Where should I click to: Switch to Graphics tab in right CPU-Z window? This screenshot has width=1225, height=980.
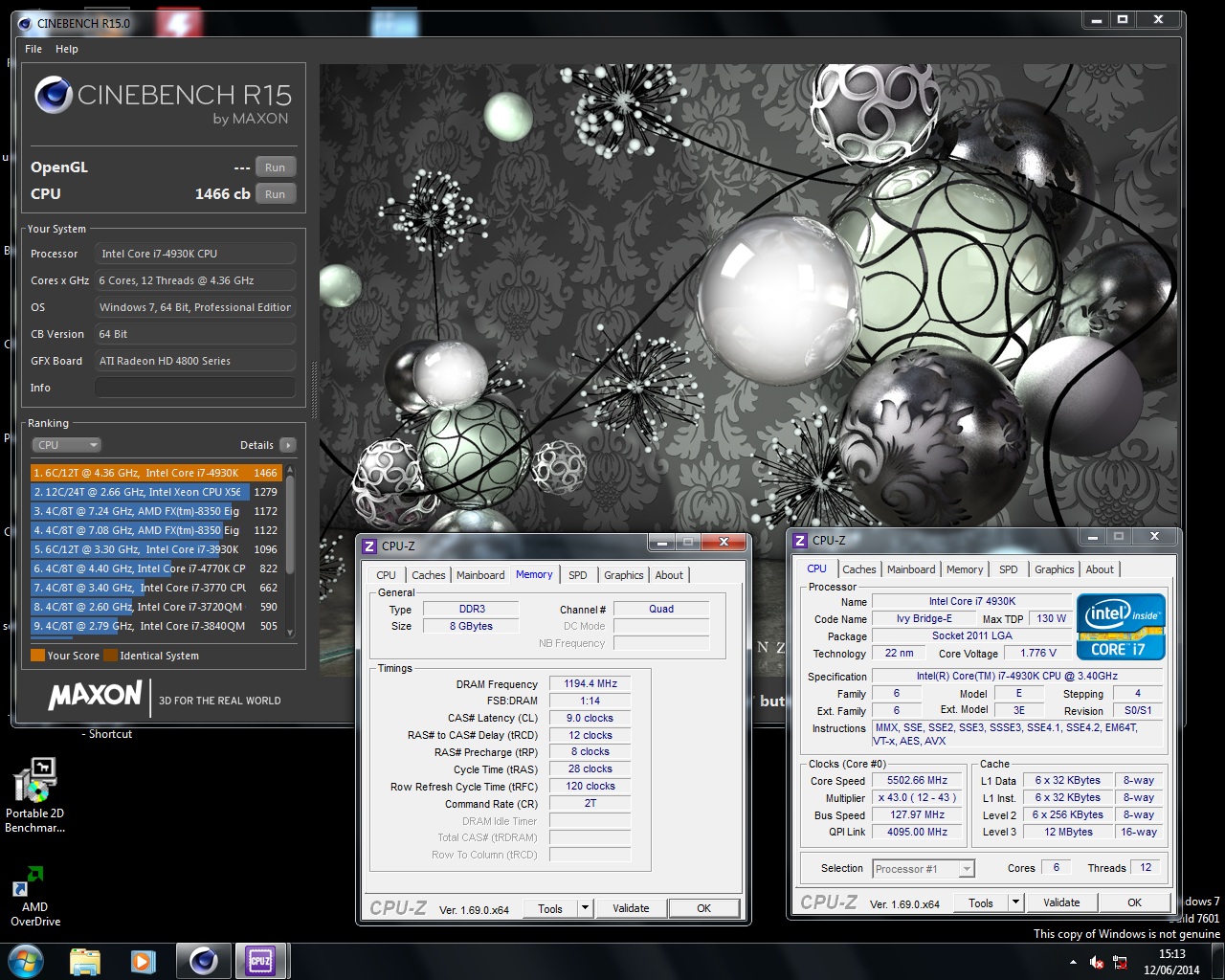click(x=1054, y=569)
